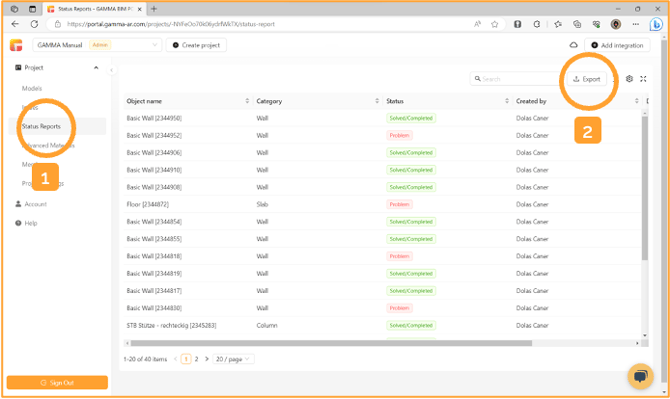Viewport: 670px width, 399px height.
Task: Sort by Object name column arrows
Action: (x=247, y=101)
